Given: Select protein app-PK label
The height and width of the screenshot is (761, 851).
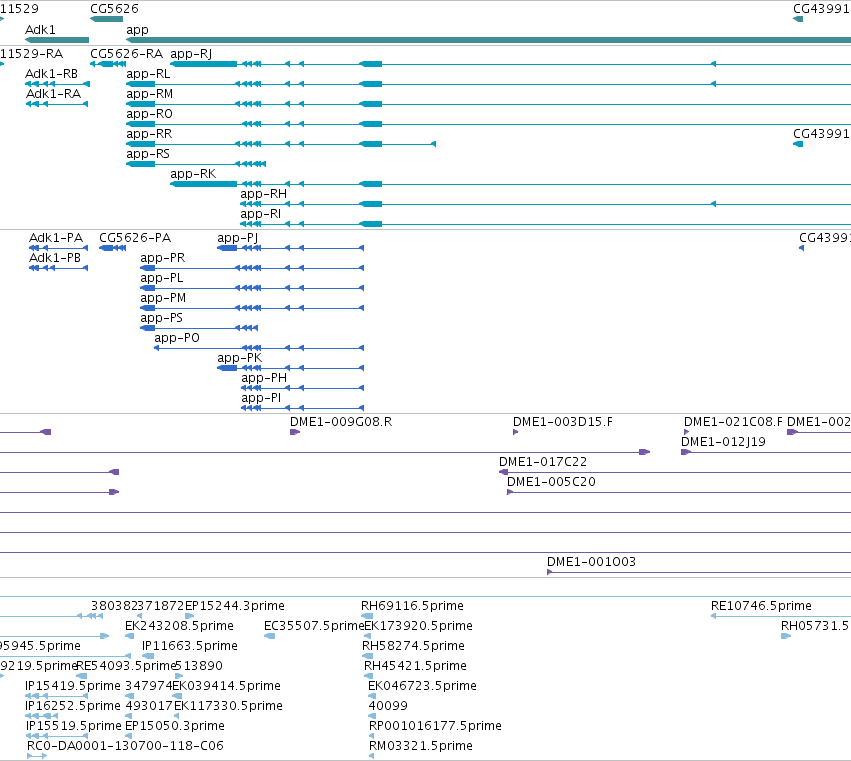Looking at the screenshot, I should (240, 358).
